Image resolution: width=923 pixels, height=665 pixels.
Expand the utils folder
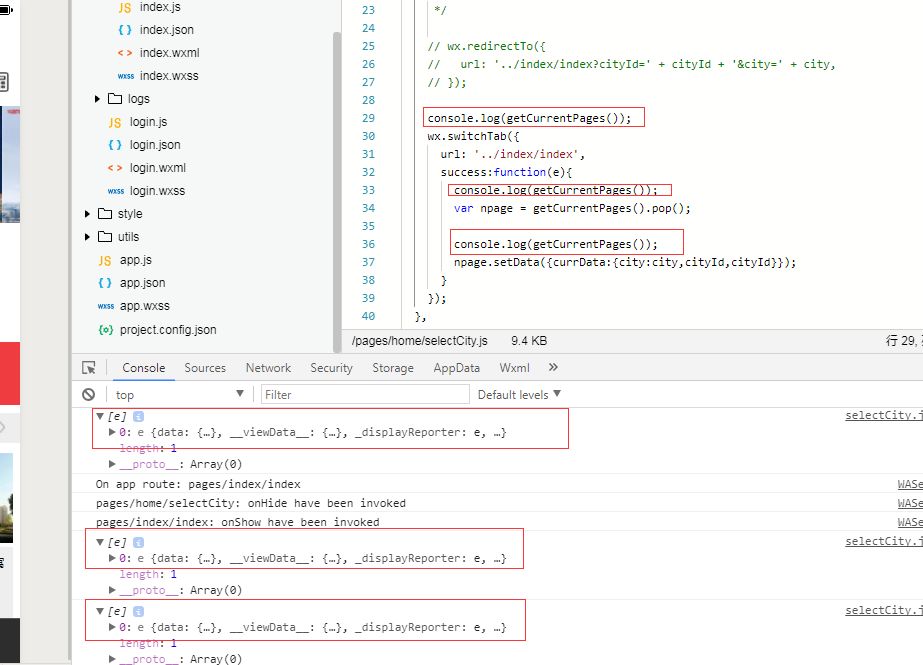click(x=87, y=237)
